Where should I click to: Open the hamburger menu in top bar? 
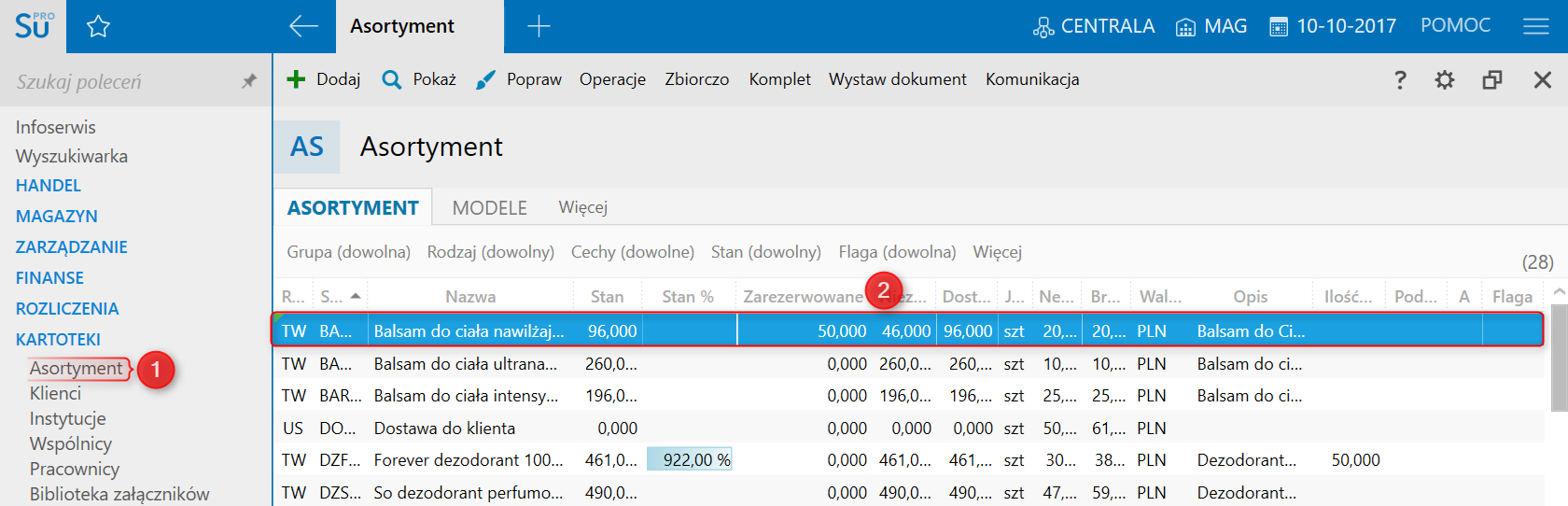1535,26
